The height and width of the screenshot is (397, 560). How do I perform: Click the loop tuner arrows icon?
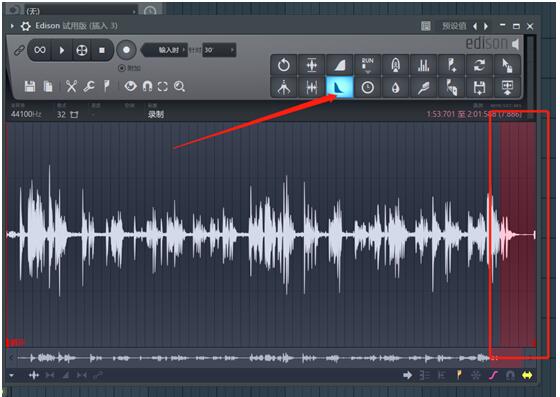479,65
